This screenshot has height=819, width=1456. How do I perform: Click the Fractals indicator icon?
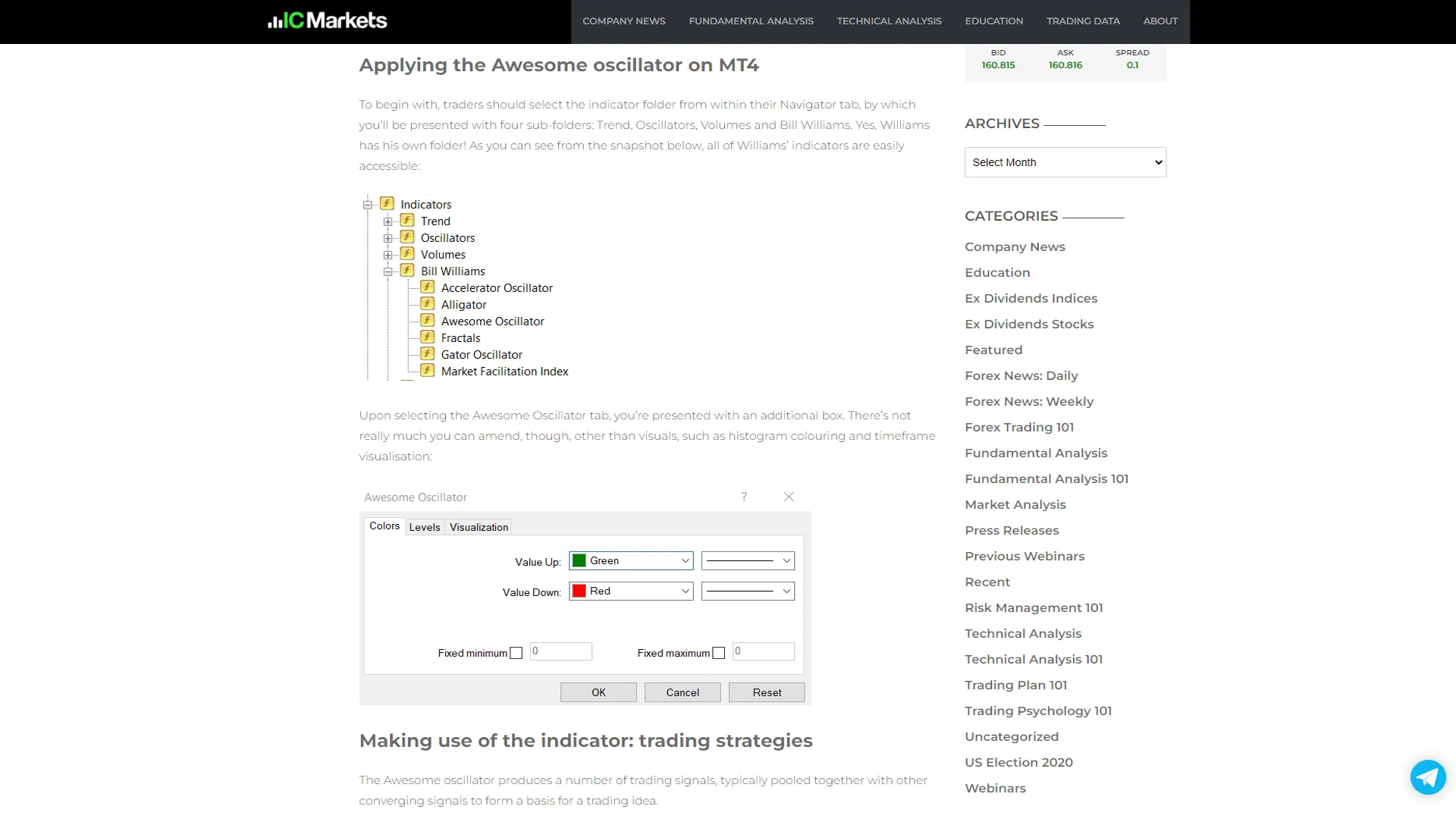tap(428, 337)
